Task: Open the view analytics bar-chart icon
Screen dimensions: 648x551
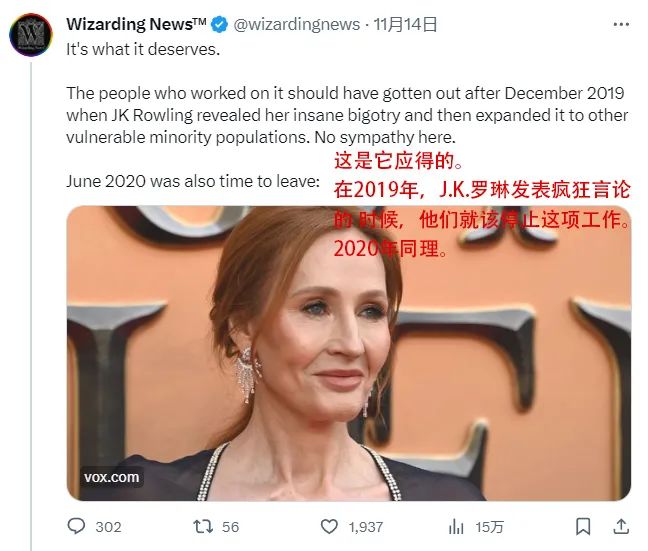Action: [456, 527]
